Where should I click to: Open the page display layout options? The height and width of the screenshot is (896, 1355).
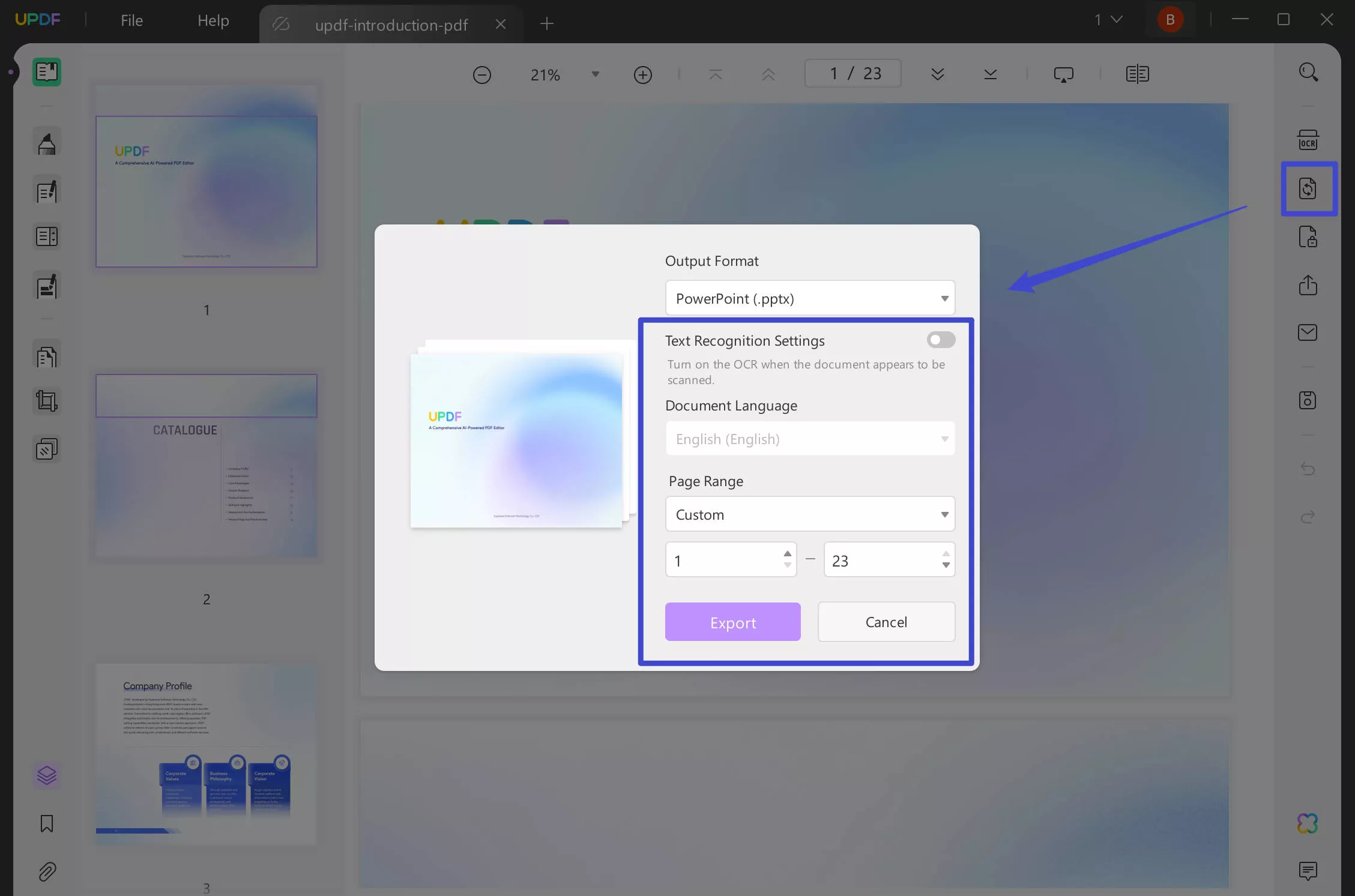1137,74
